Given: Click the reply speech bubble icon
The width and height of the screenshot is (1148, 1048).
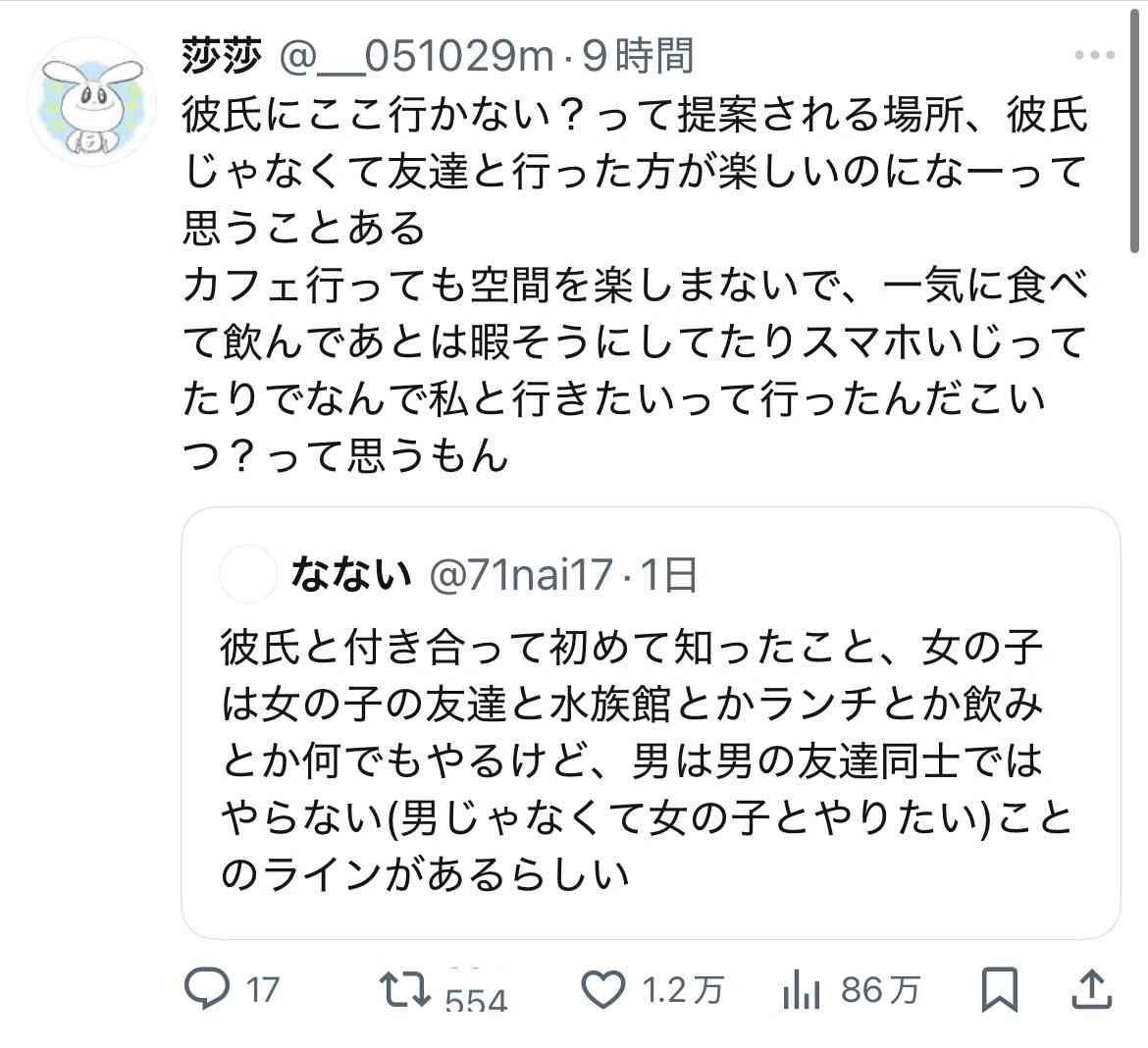Looking at the screenshot, I should [x=207, y=988].
